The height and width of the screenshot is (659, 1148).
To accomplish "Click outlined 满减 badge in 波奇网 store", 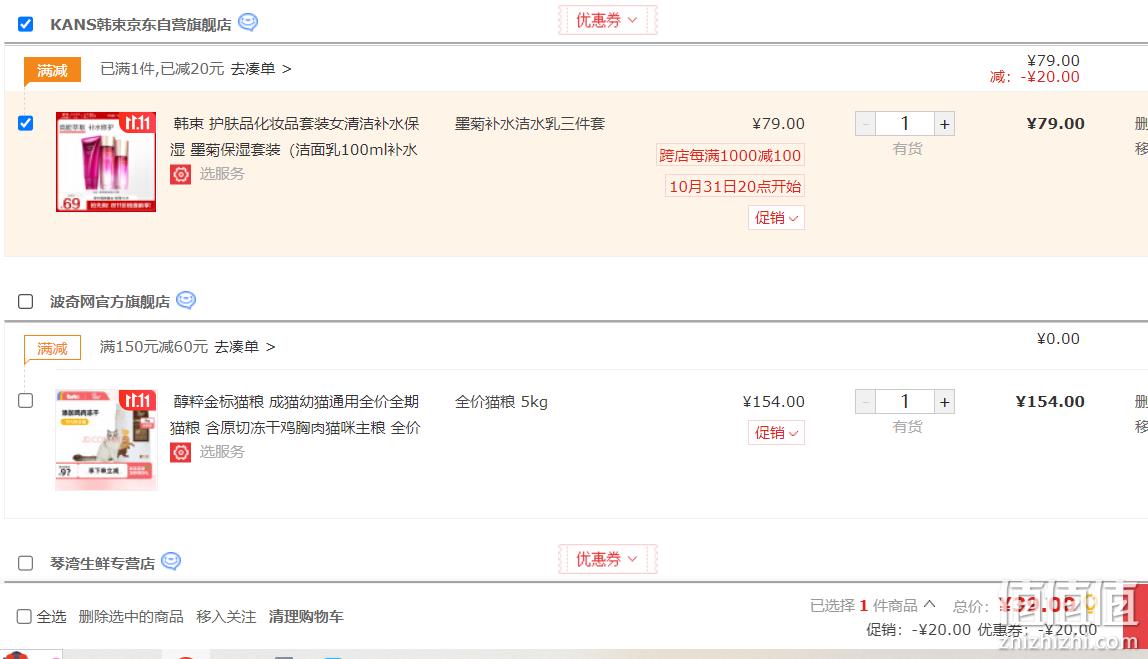I will pyautogui.click(x=52, y=349).
